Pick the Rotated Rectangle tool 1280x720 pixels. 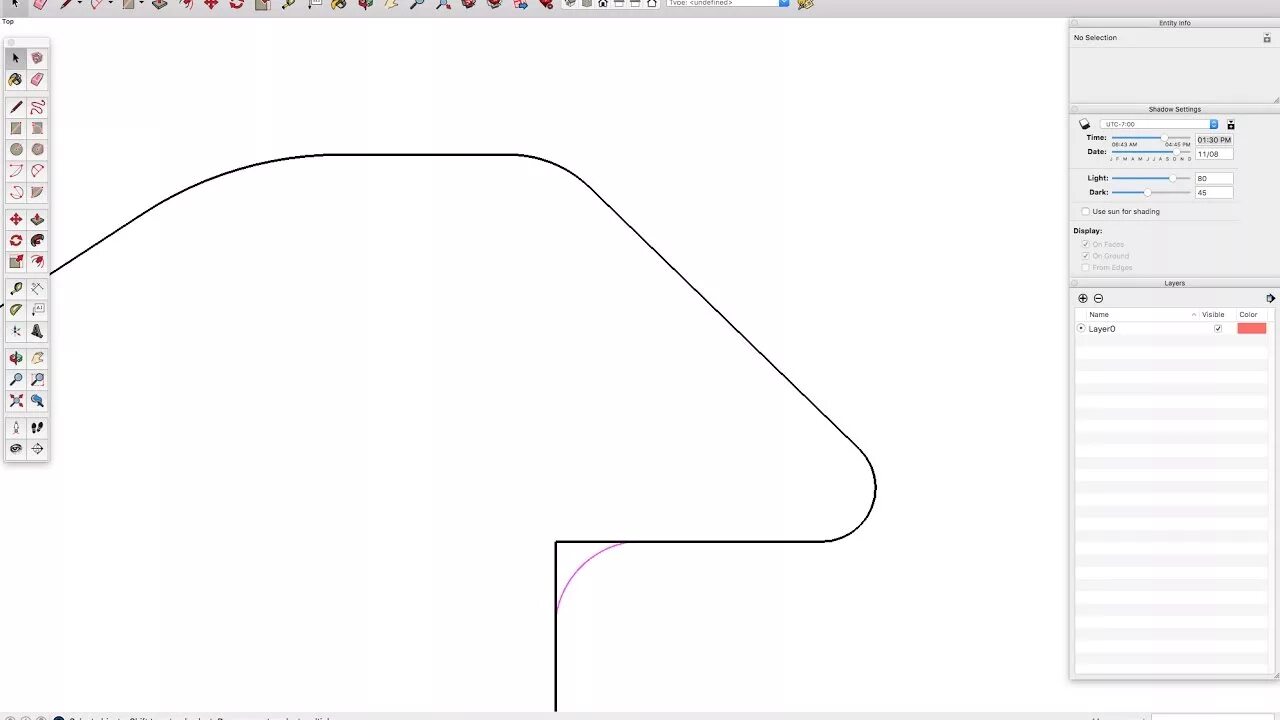tap(37, 128)
